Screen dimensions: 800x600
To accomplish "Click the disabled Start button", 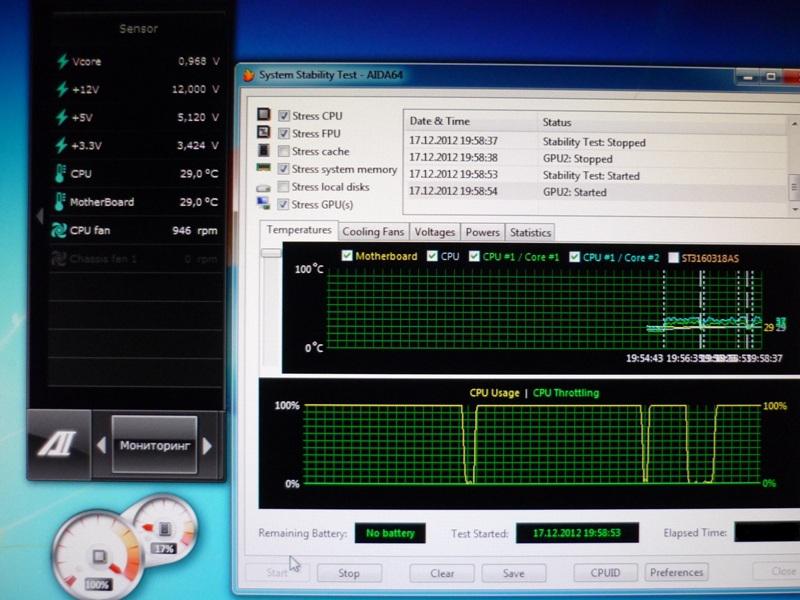I will click(277, 572).
